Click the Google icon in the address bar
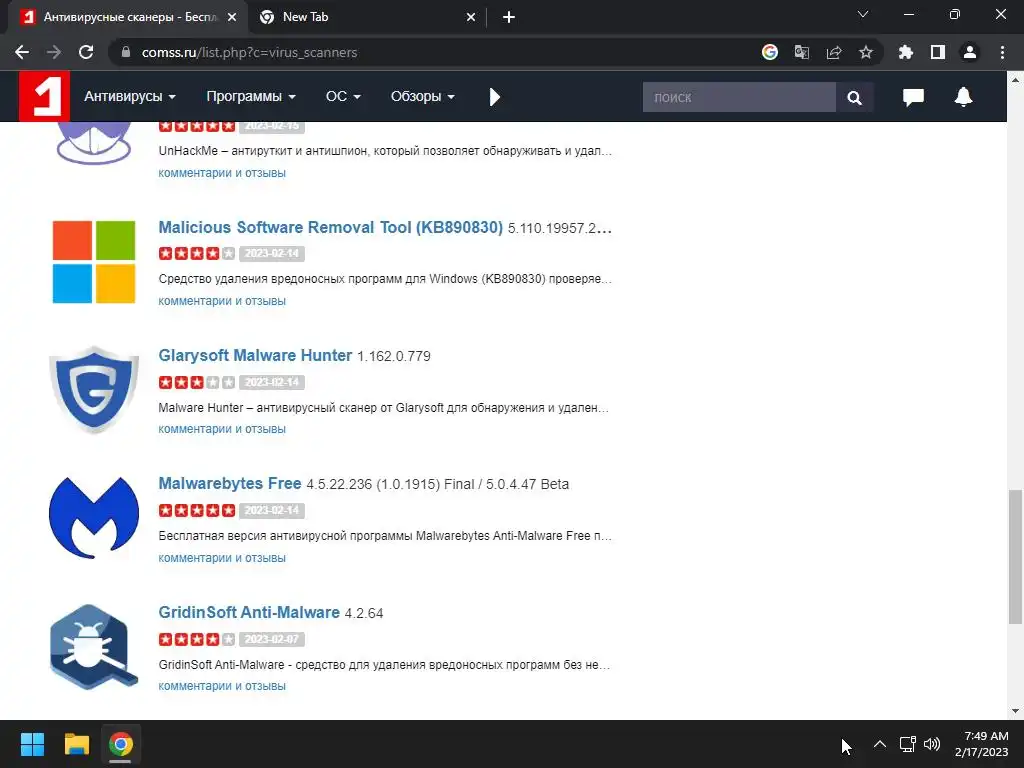Image resolution: width=1024 pixels, height=768 pixels. tap(770, 52)
